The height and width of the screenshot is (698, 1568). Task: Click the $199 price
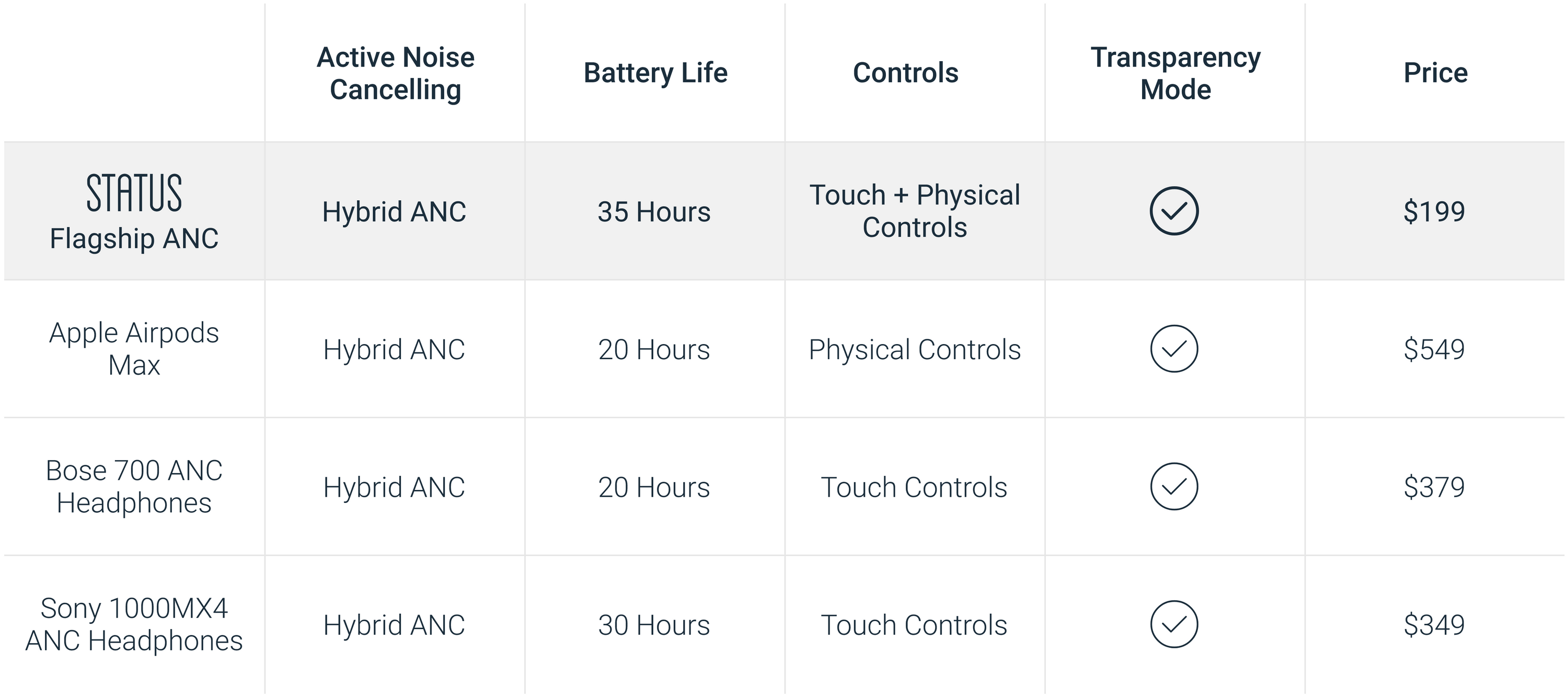click(1434, 211)
